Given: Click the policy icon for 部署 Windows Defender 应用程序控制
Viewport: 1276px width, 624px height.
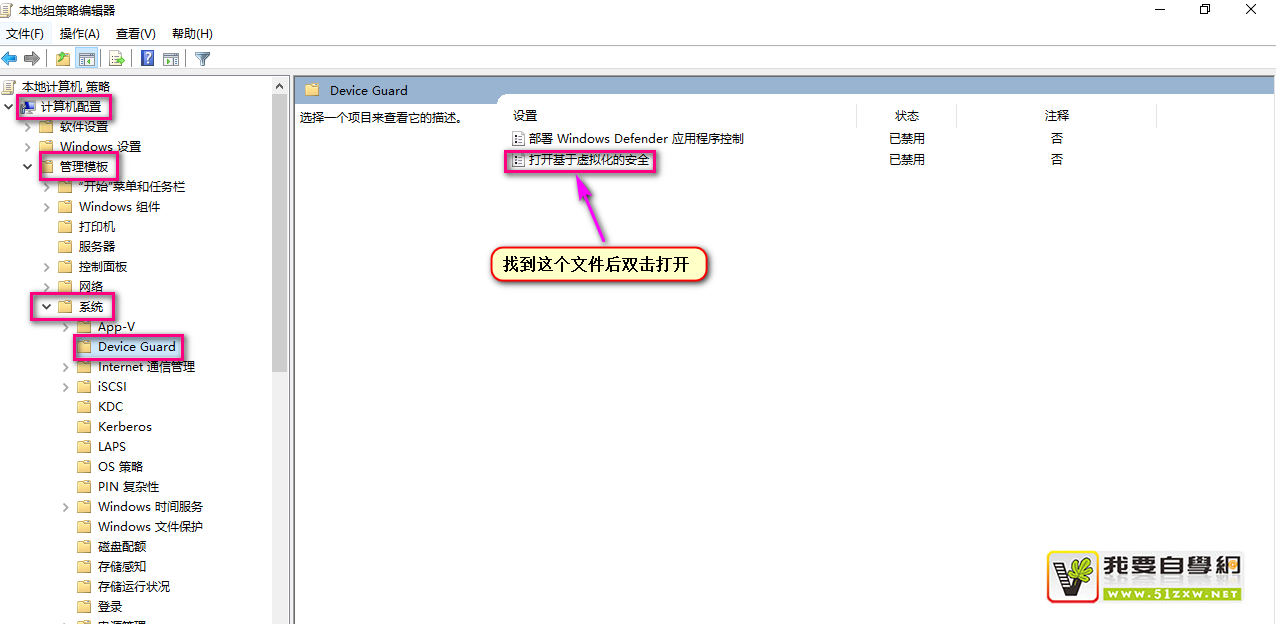Looking at the screenshot, I should tap(518, 139).
